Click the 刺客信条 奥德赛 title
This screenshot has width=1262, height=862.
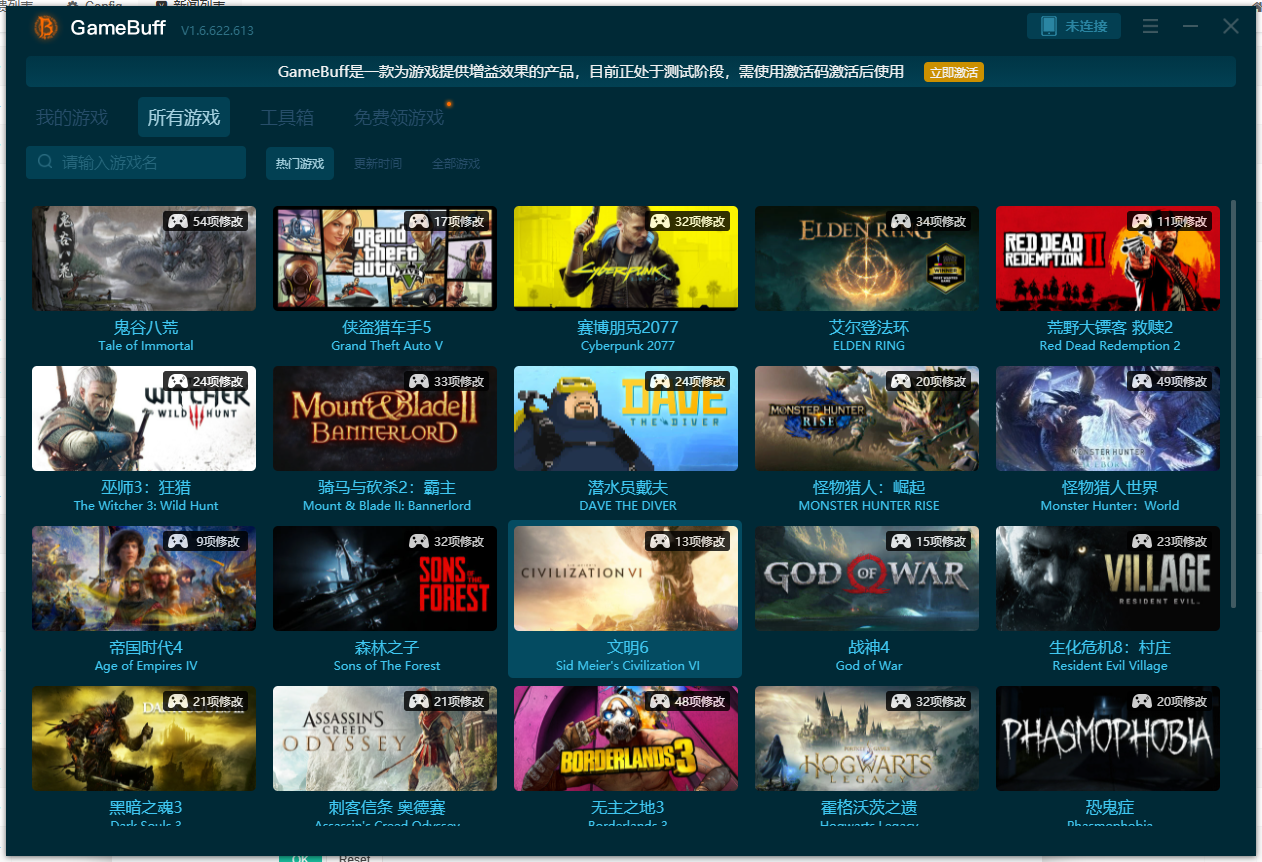(387, 808)
